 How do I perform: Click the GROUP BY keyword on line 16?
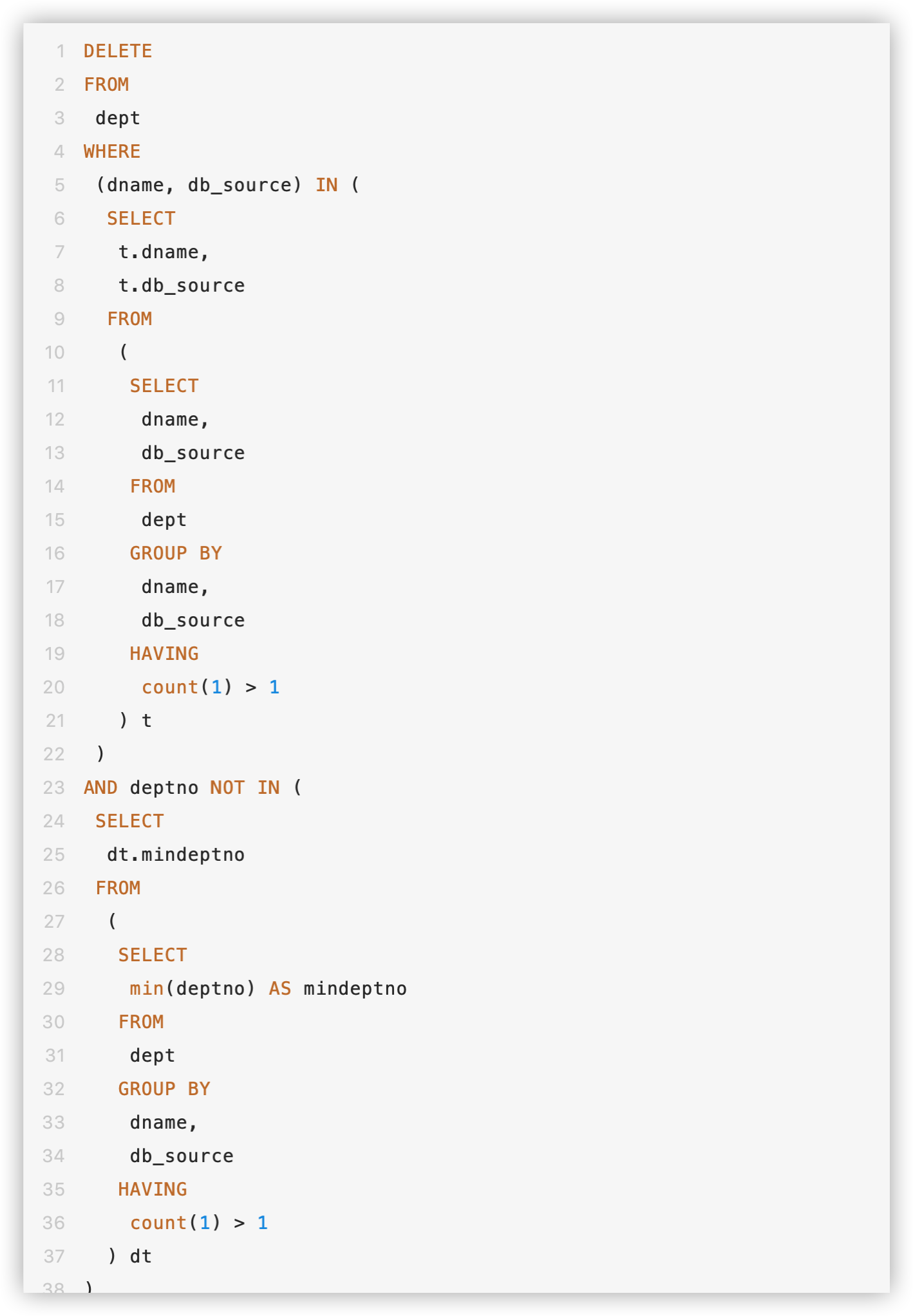(x=176, y=553)
